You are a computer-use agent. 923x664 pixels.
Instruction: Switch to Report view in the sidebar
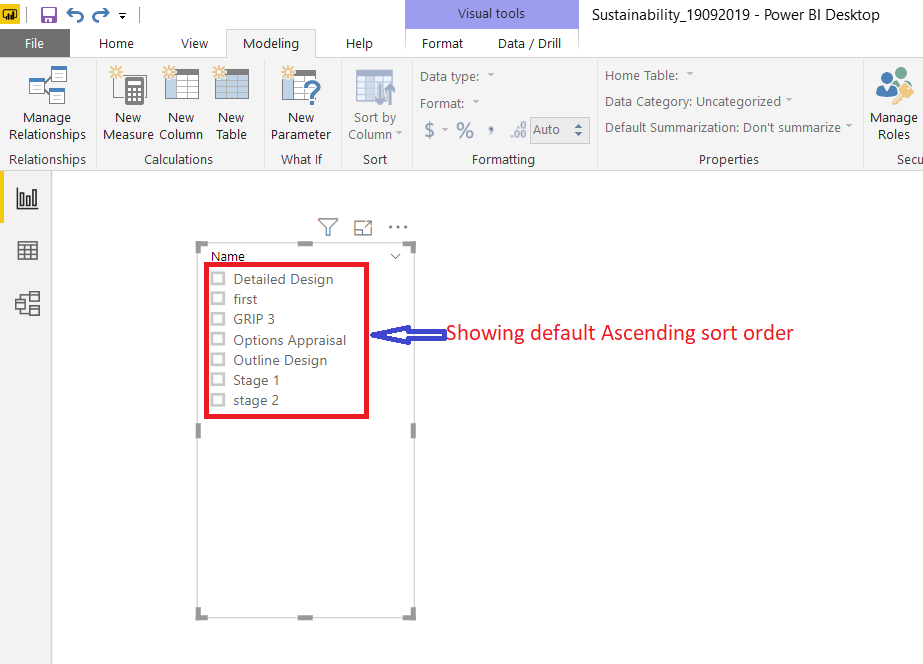coord(27,198)
